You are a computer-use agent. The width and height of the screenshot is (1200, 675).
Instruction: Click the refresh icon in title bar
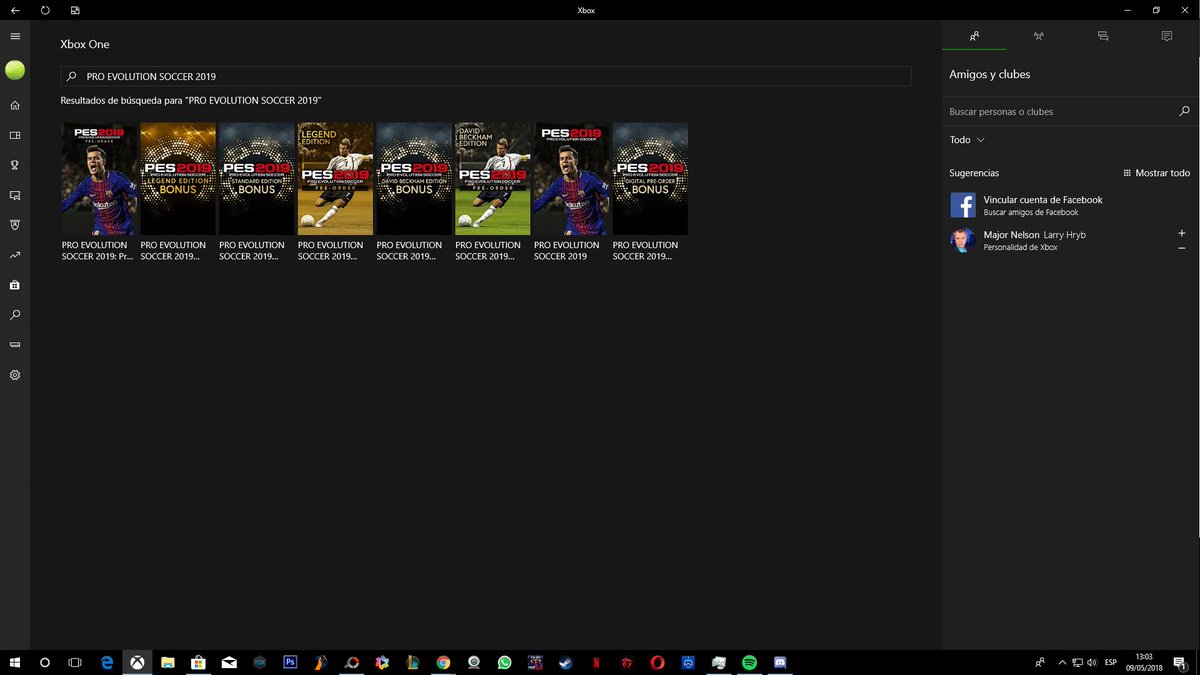point(46,10)
